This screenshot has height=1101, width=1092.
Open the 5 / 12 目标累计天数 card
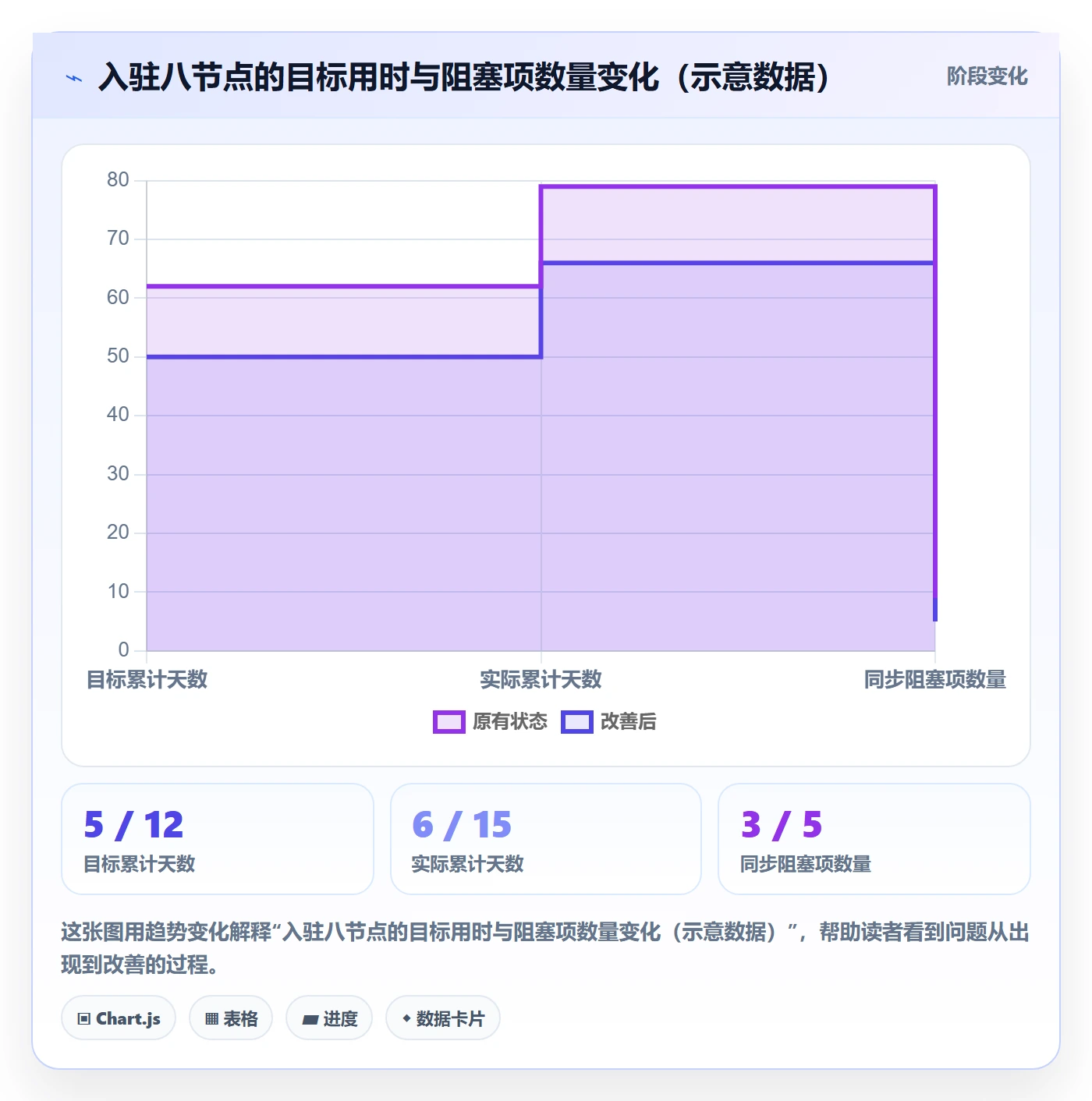(218, 839)
